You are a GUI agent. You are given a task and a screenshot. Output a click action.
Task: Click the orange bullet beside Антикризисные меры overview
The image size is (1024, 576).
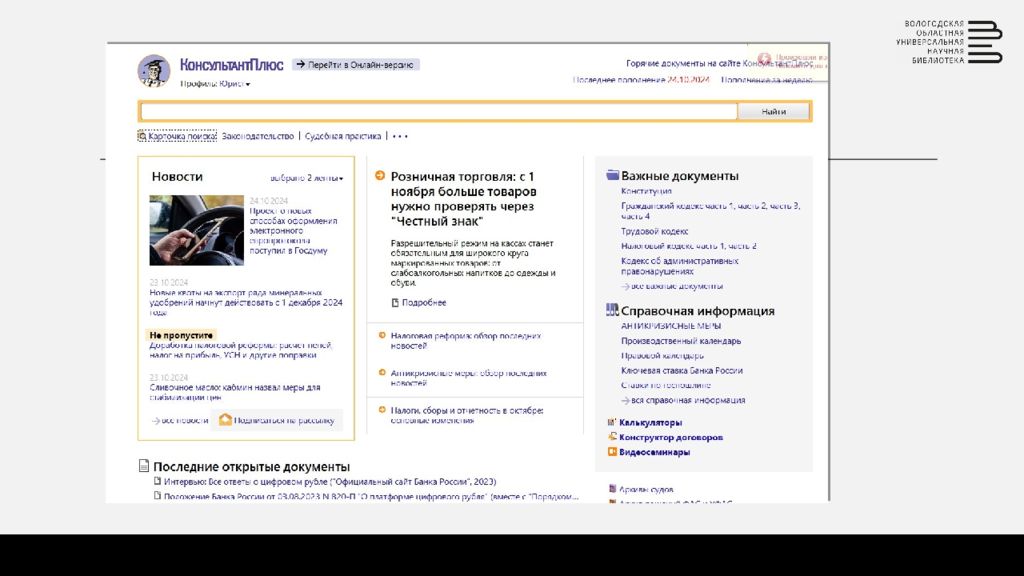coord(382,373)
